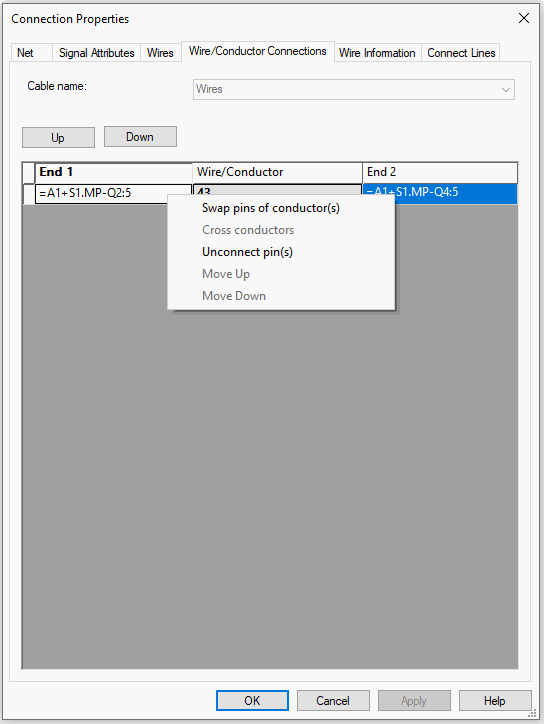This screenshot has width=544, height=724.
Task: Close the Connection Properties dialog
Action: (x=524, y=18)
